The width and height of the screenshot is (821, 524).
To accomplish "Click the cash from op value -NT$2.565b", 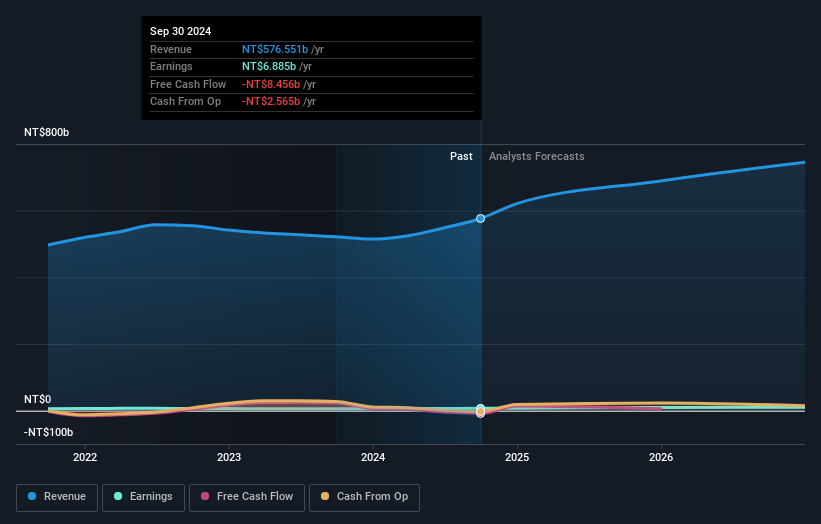I will (x=271, y=102).
